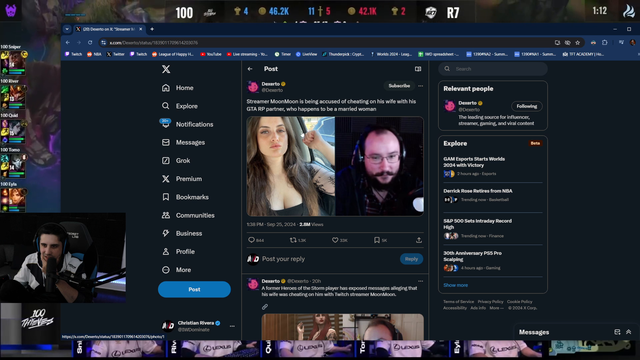Open the Dexerto avatar on main post
This screenshot has height=360, width=640.
tap(253, 87)
